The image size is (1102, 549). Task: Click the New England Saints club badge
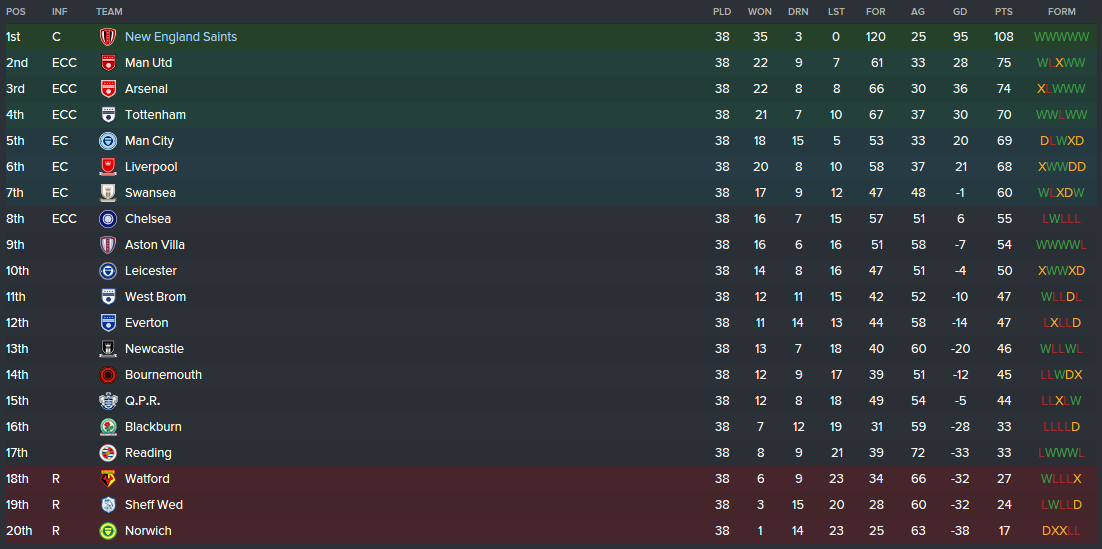pyautogui.click(x=108, y=37)
